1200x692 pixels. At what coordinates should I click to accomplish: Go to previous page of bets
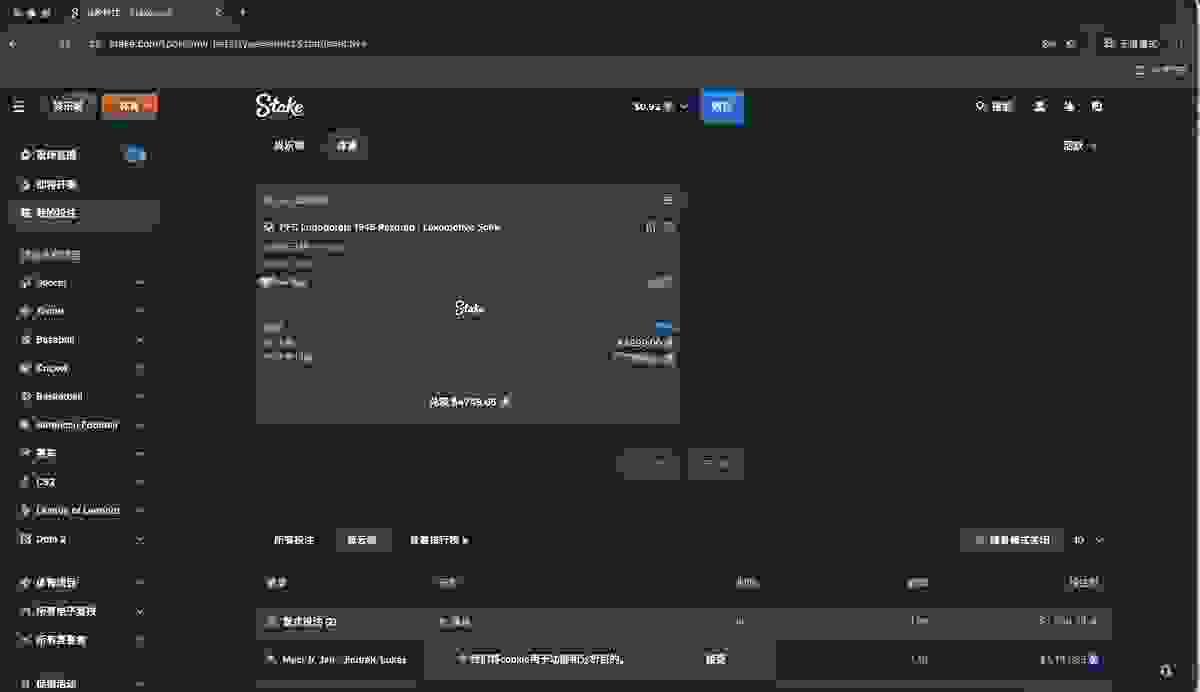point(649,464)
